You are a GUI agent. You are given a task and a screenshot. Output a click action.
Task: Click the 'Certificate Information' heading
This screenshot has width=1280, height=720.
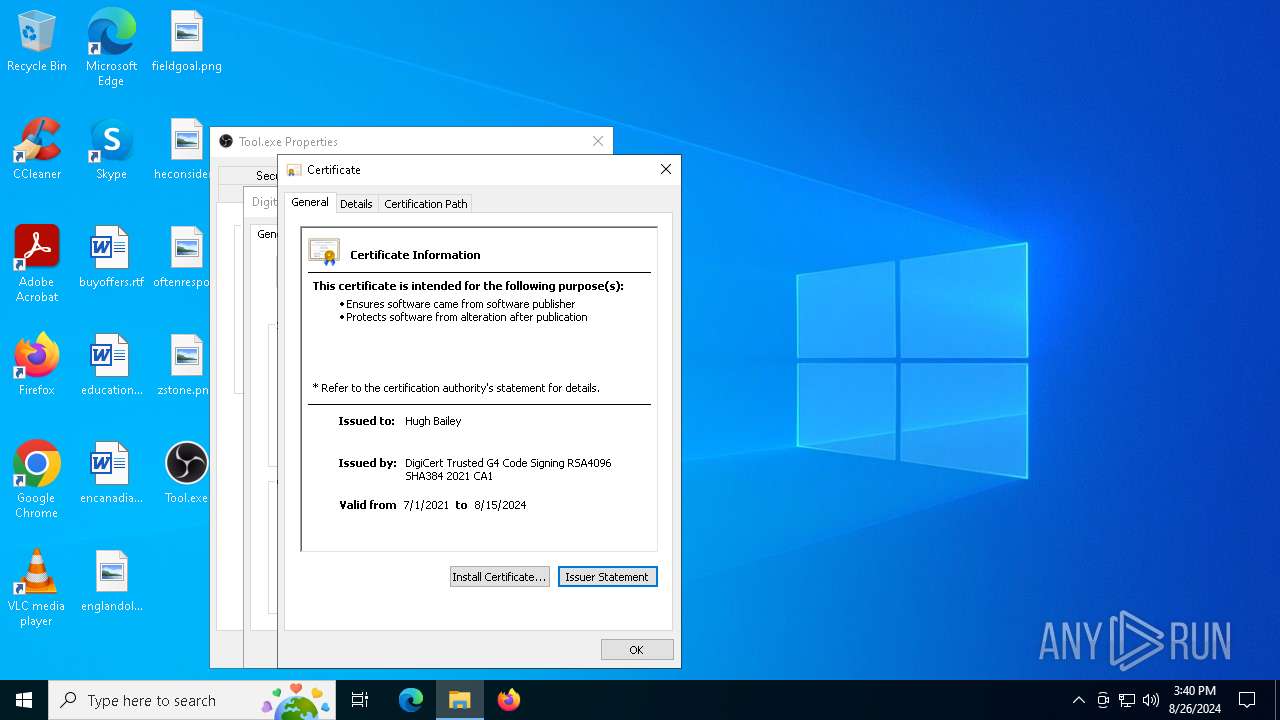415,255
